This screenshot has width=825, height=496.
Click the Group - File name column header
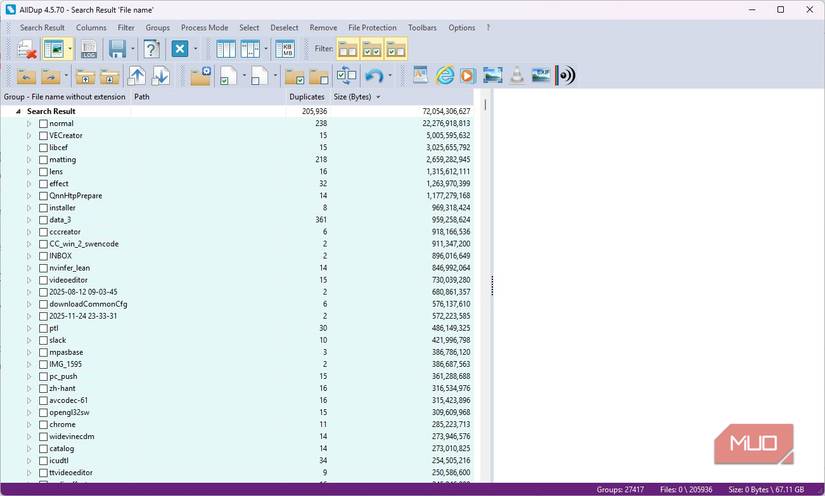coord(65,97)
